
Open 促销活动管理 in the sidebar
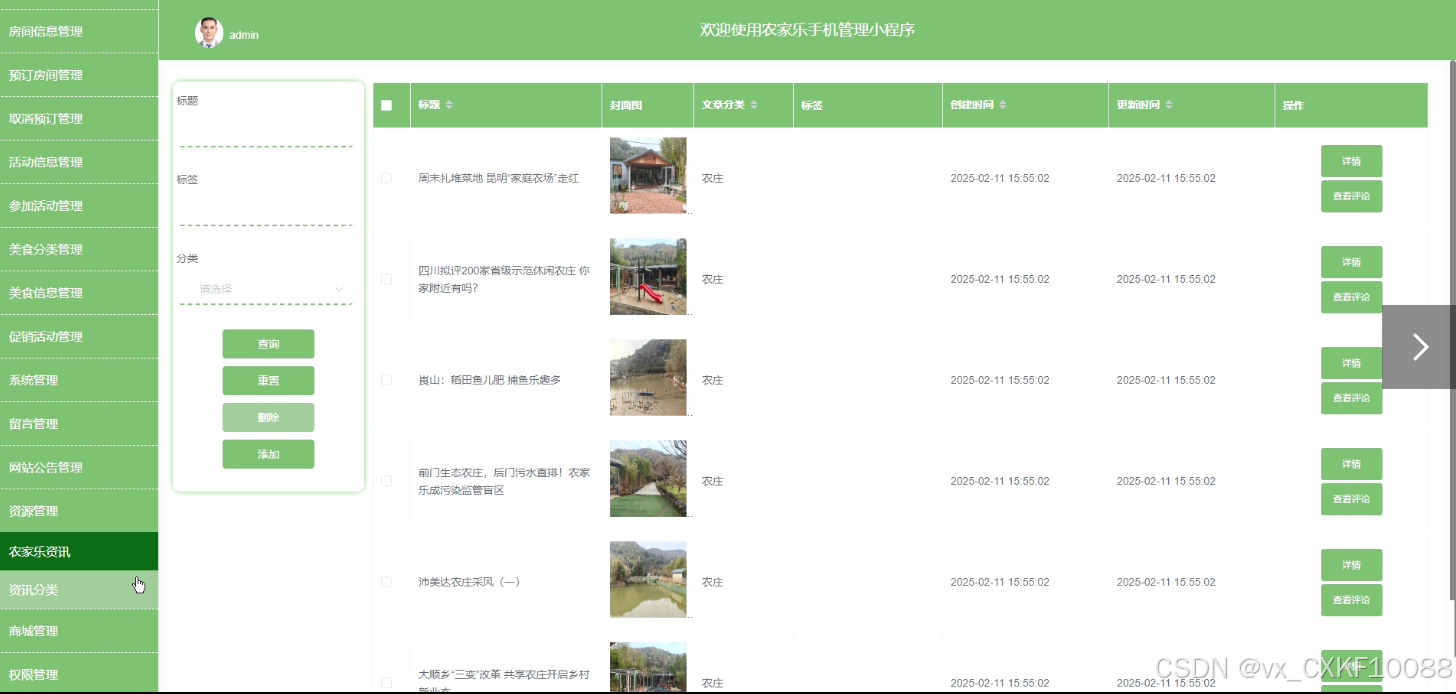click(79, 337)
